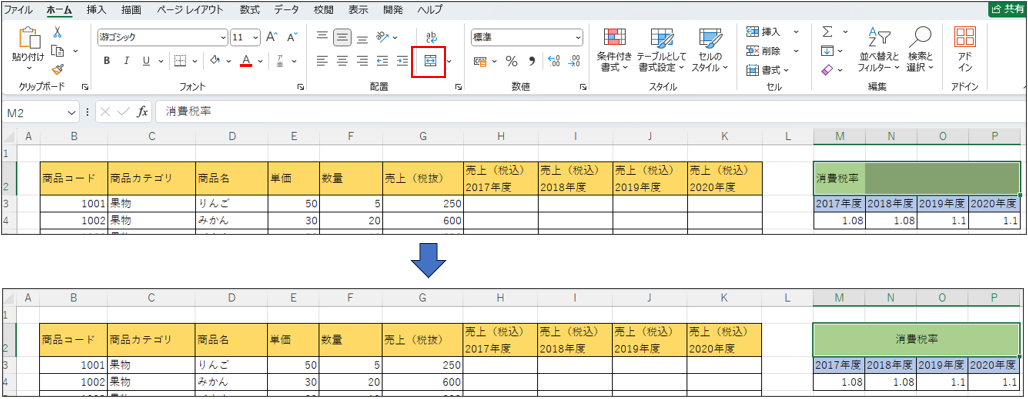Viewport: 1028px width, 399px height.
Task: Click the fill color paint bucket
Action: 214,61
